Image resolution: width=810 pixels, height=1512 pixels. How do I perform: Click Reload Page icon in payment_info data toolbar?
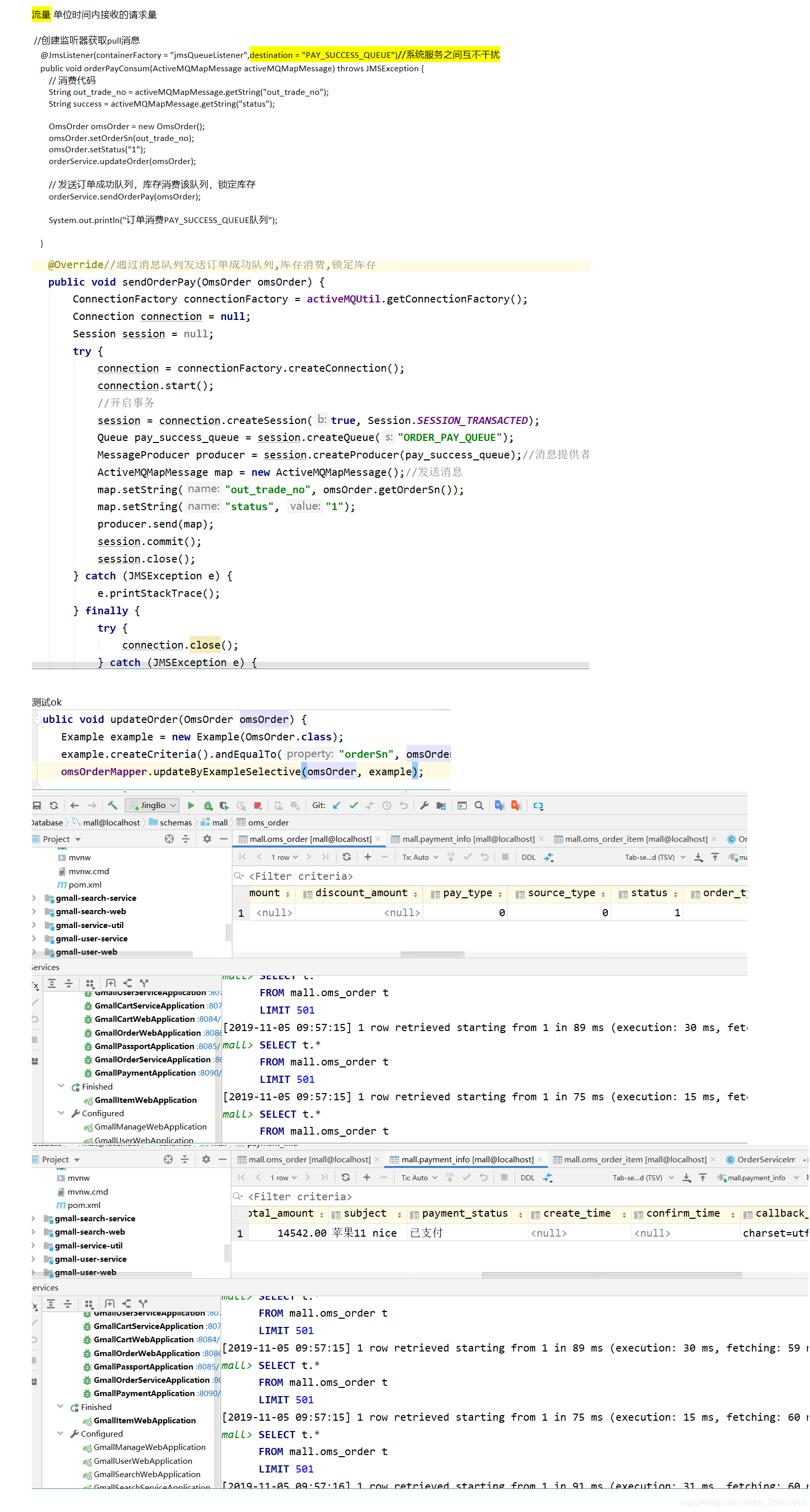(345, 1177)
